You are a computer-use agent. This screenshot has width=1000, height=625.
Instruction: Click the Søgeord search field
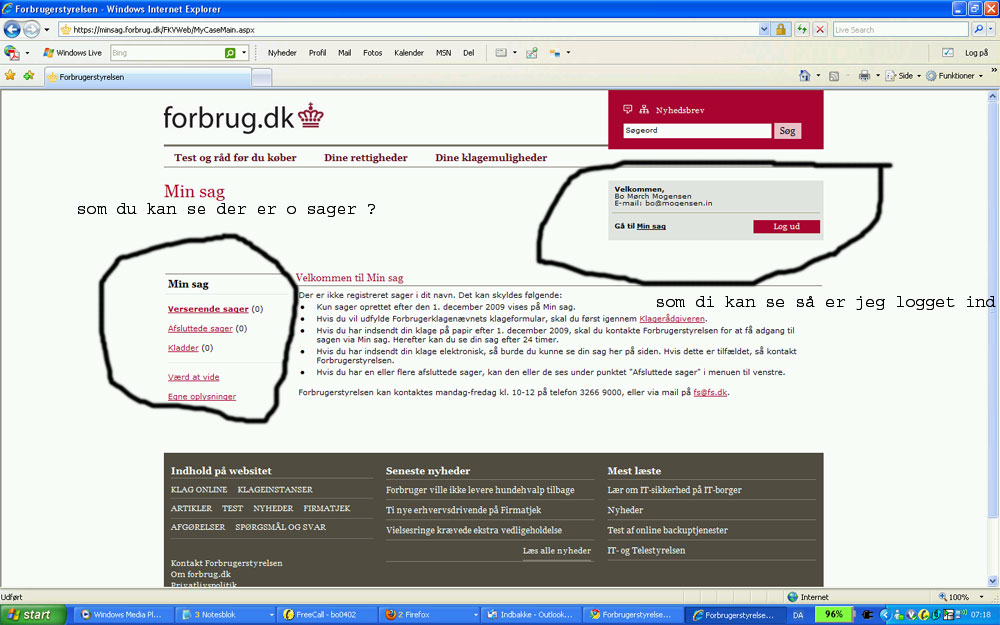(x=697, y=131)
